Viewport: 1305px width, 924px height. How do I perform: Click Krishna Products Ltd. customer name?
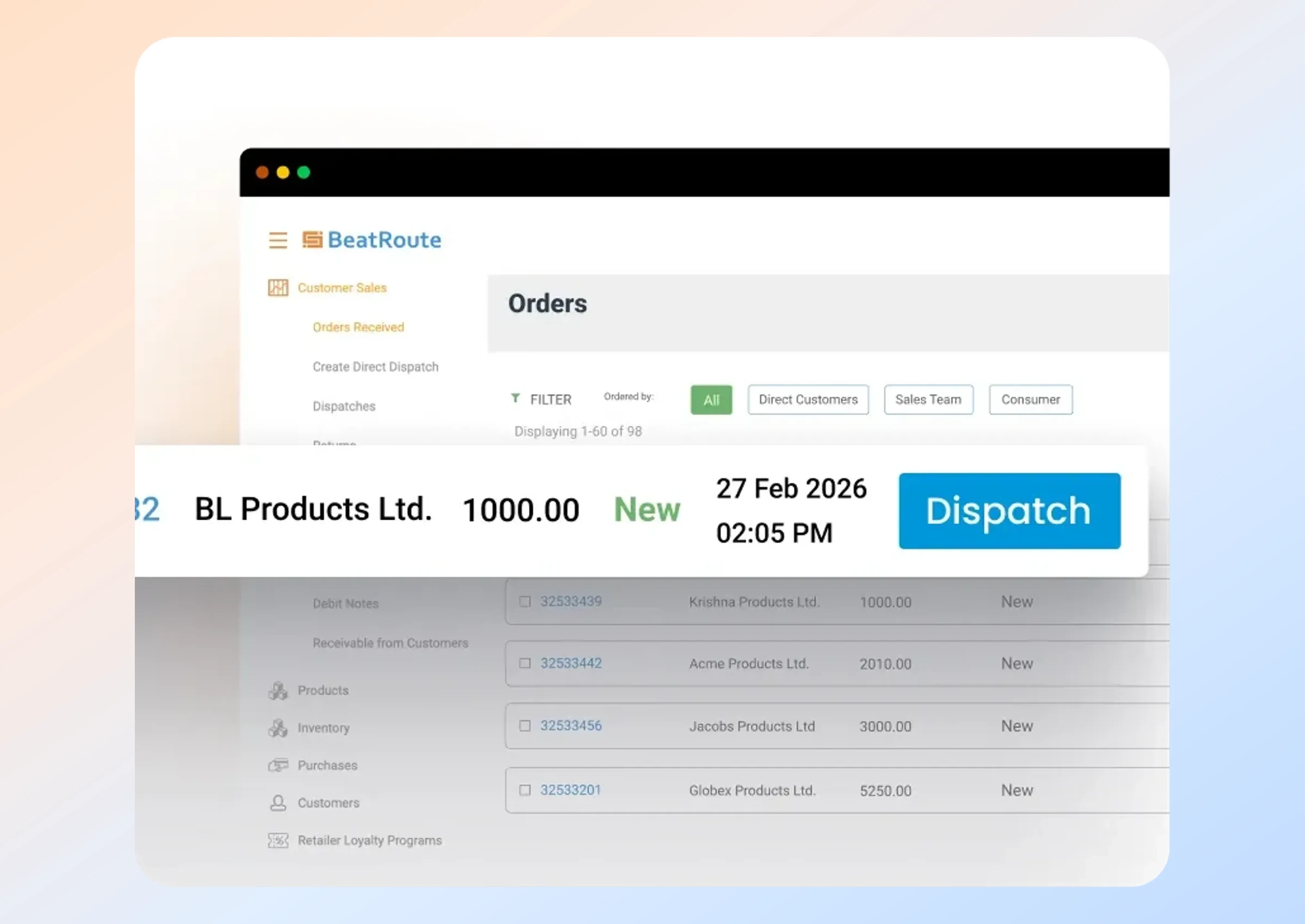754,602
